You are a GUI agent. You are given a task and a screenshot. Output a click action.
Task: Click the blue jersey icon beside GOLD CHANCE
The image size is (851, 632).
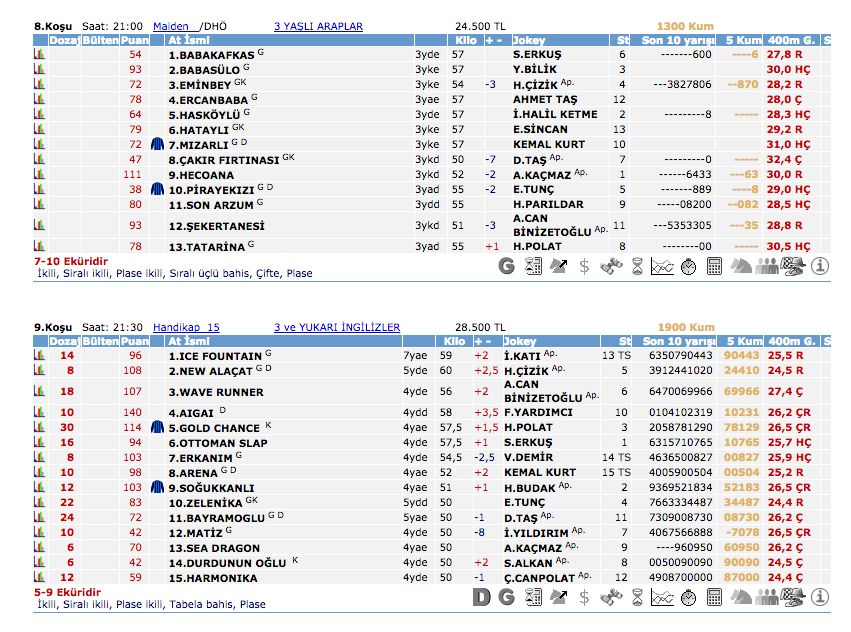tap(157, 428)
